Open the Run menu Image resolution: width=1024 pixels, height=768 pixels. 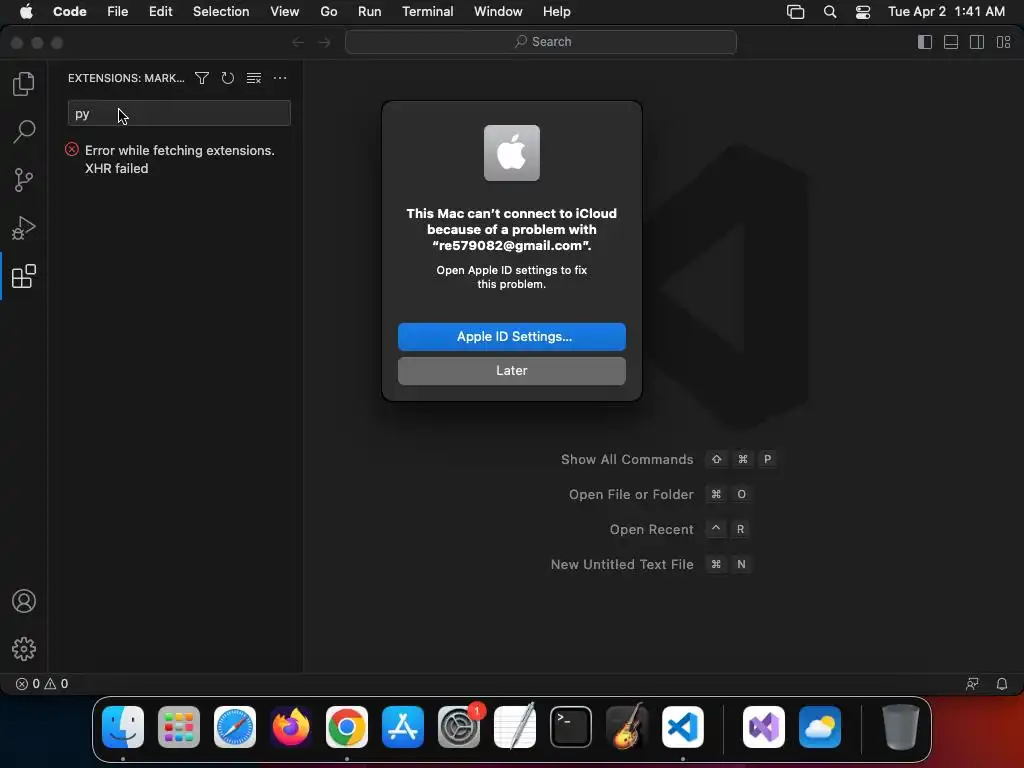(369, 12)
